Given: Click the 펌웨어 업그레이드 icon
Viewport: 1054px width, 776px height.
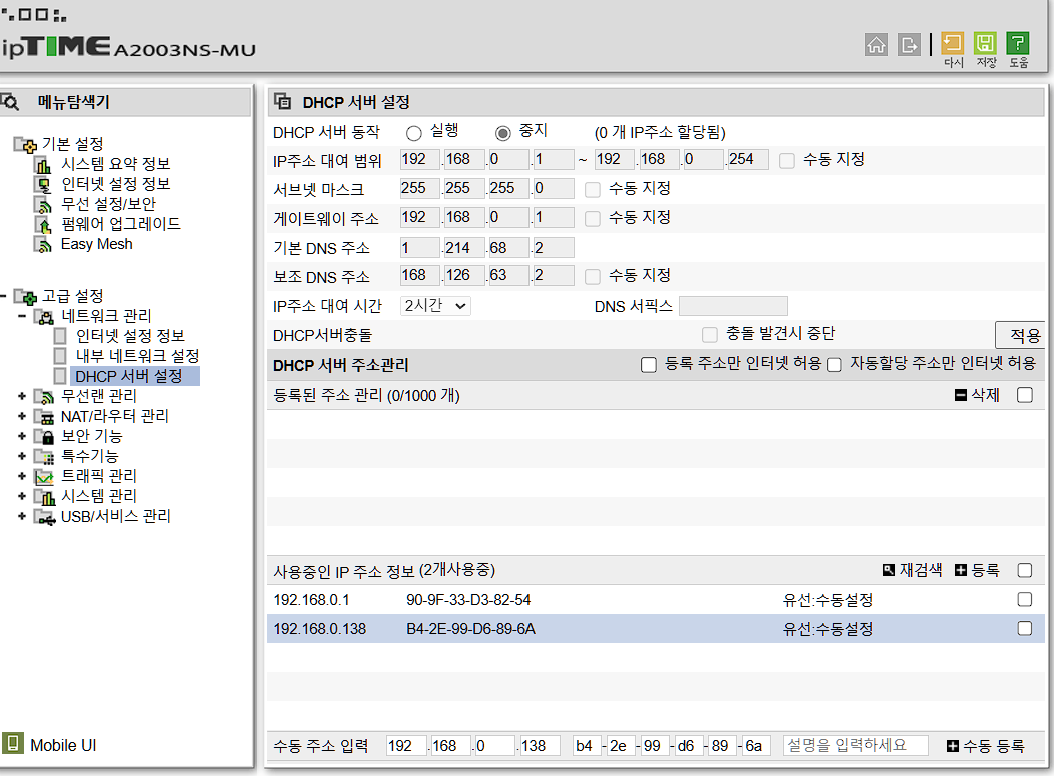Looking at the screenshot, I should [44, 225].
